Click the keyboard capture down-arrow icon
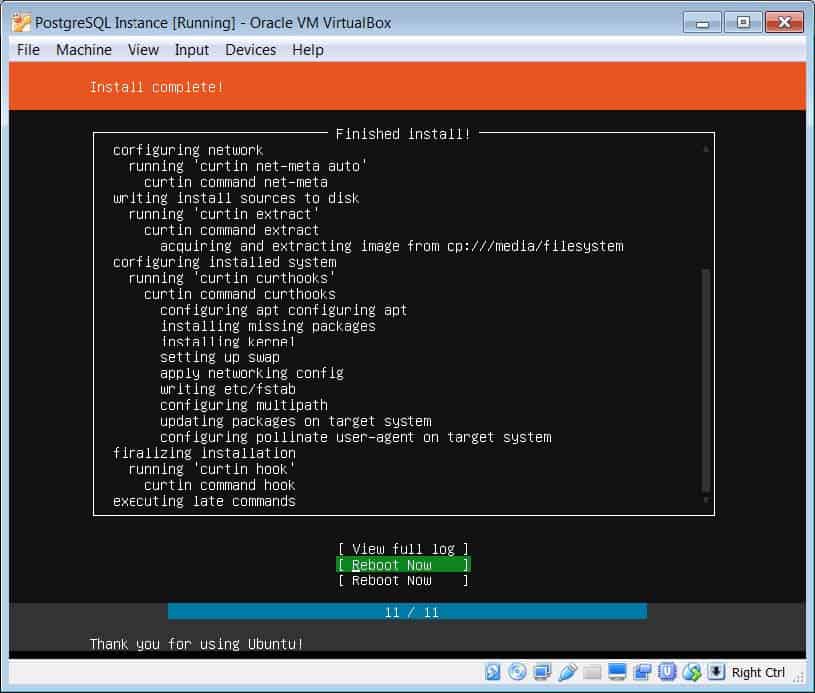Viewport: 815px width, 693px height. tap(716, 672)
